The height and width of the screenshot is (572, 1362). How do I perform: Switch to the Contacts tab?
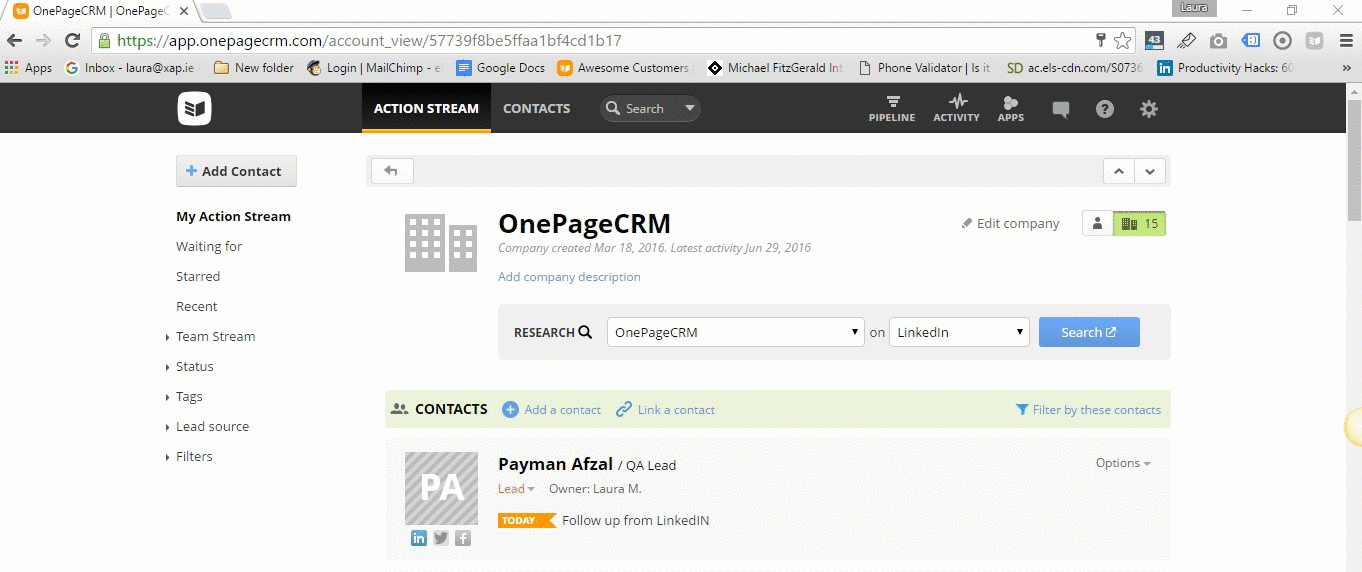537,108
